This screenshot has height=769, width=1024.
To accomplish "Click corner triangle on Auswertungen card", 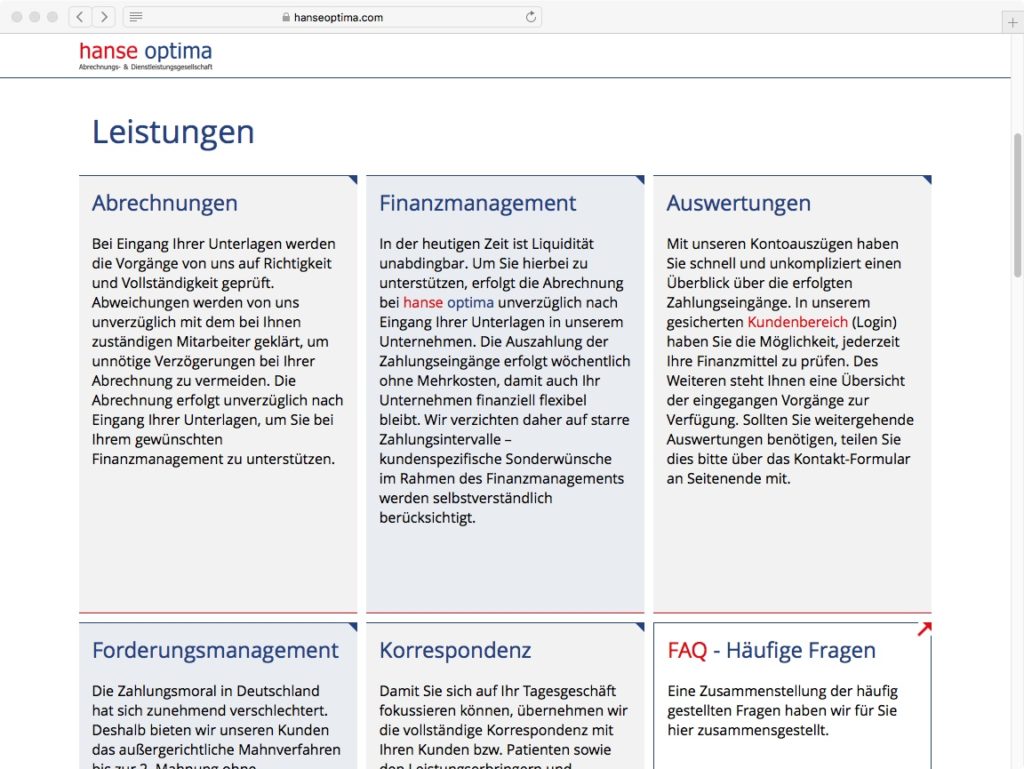I will pos(926,181).
